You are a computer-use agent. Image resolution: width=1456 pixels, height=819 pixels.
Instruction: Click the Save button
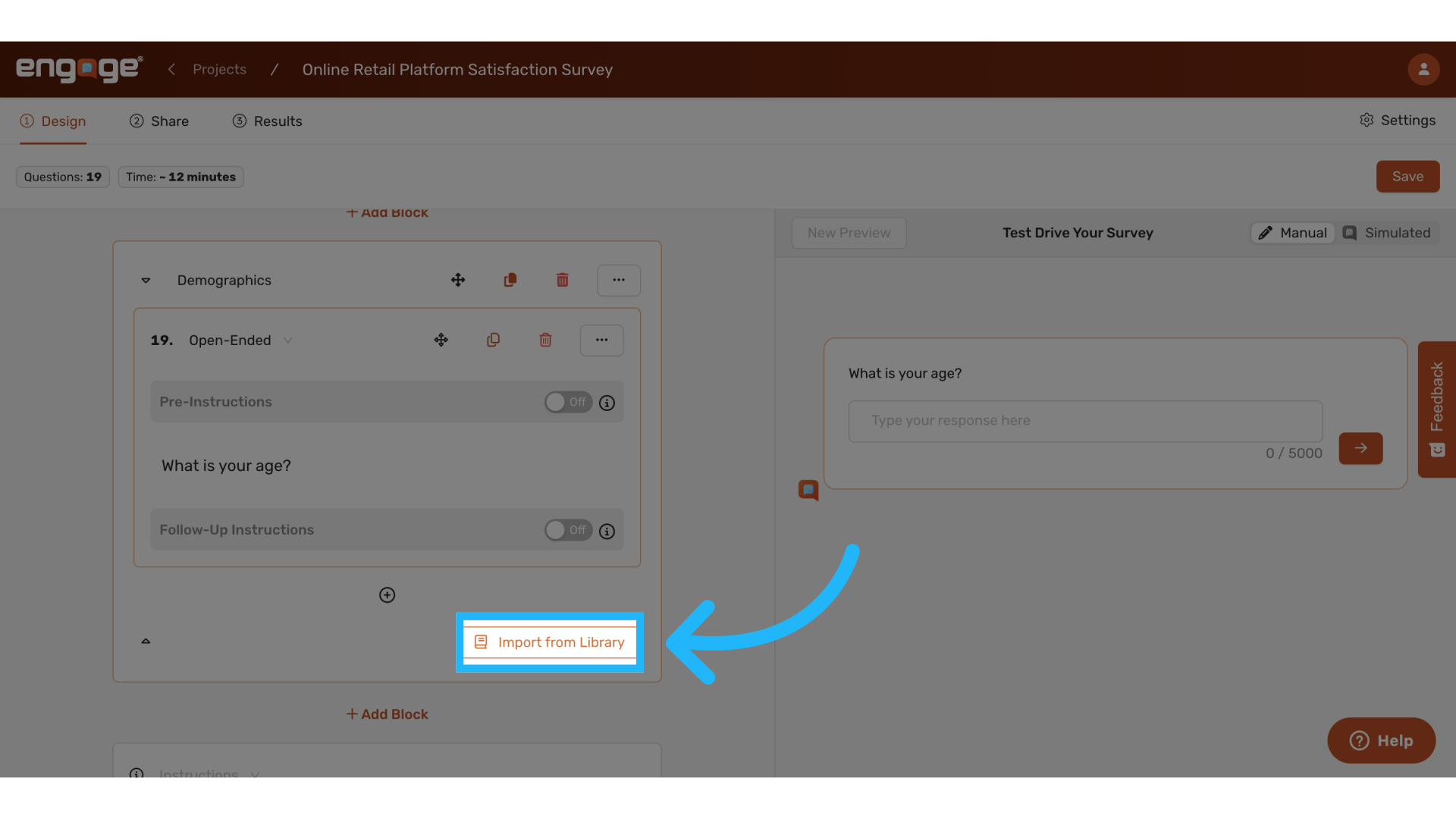(1407, 177)
